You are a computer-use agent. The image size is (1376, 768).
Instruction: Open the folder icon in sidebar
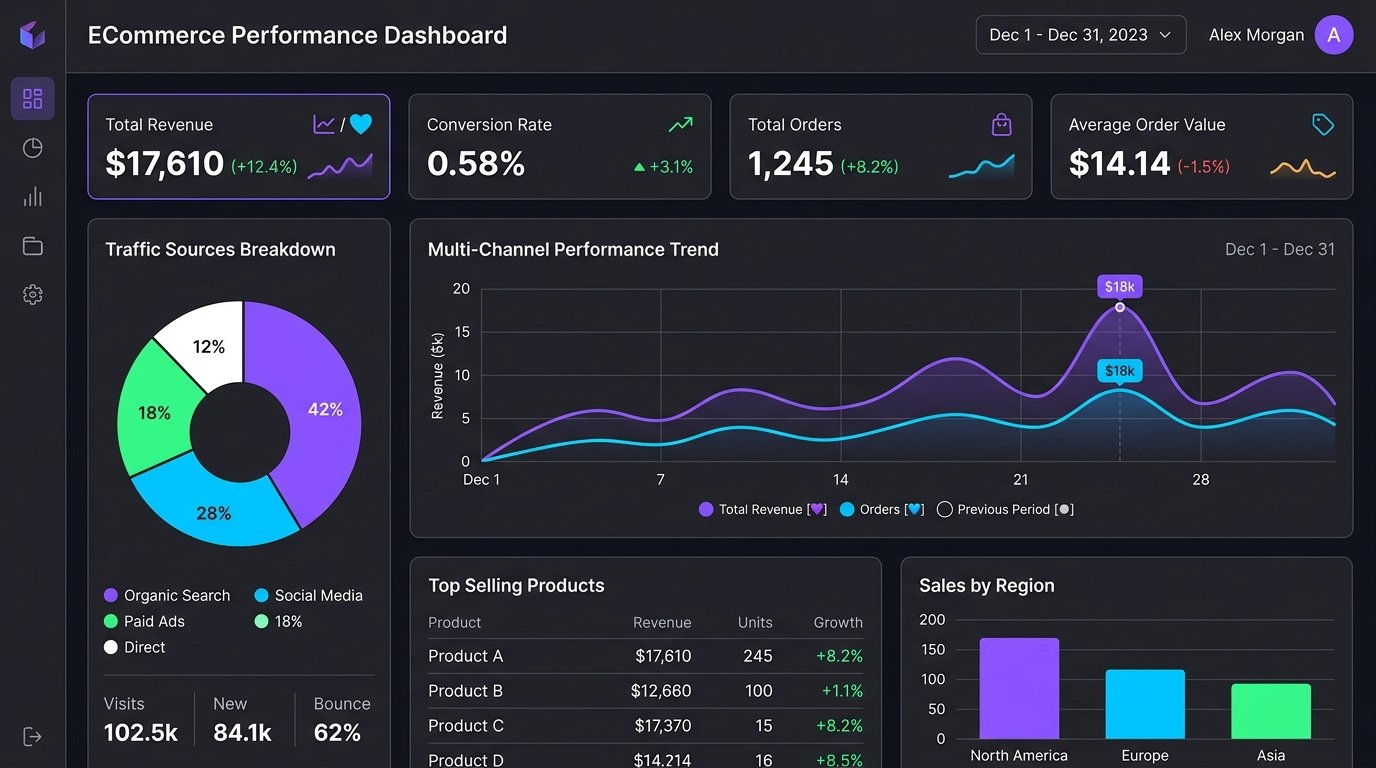[33, 246]
